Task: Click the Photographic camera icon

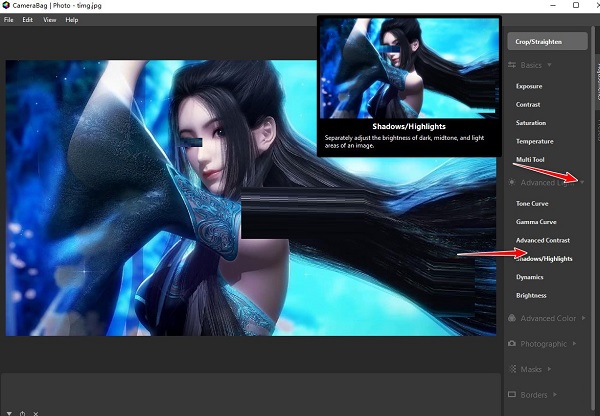Action: [512, 344]
